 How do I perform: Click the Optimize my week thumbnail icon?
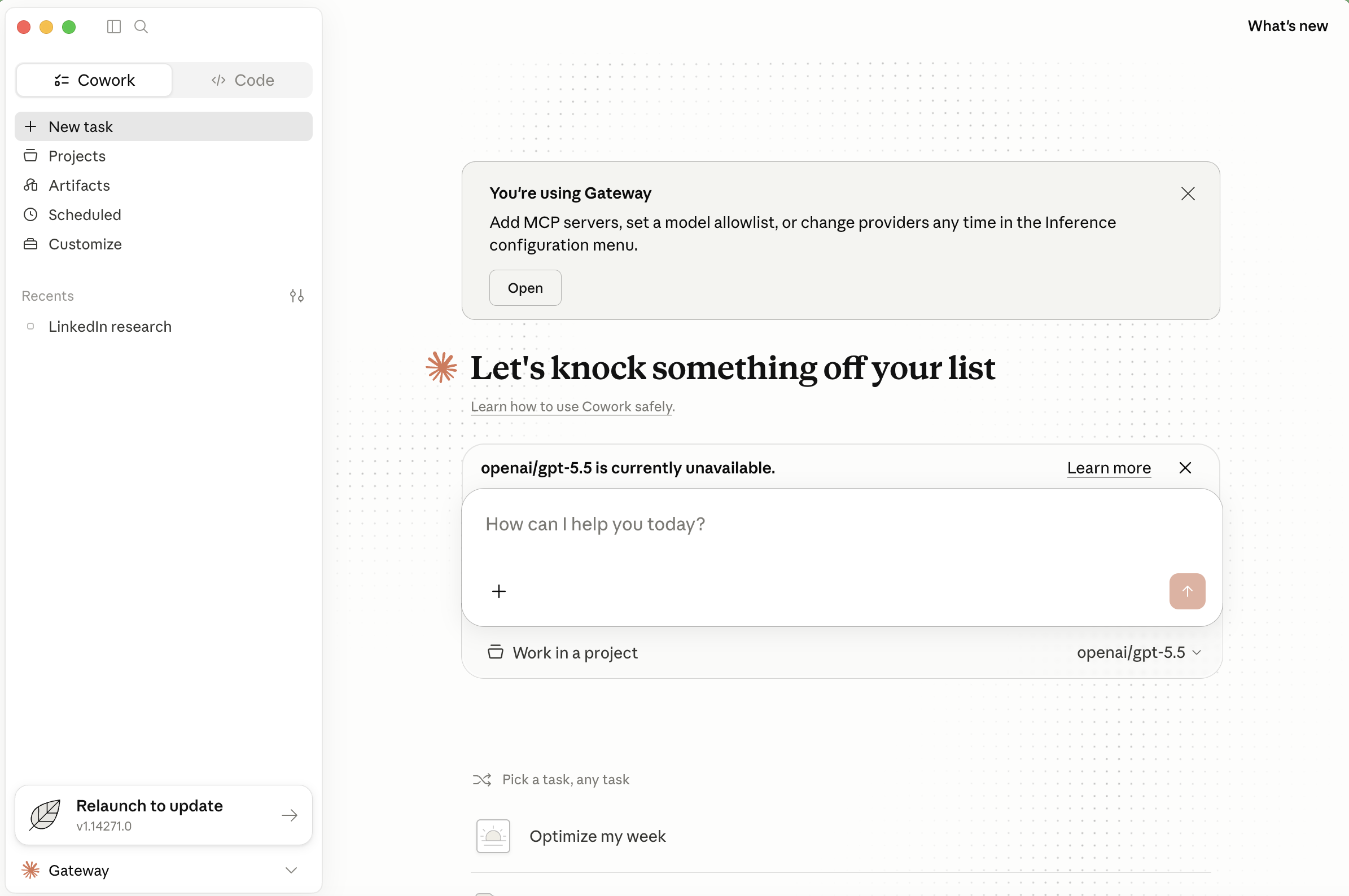pyautogui.click(x=493, y=836)
